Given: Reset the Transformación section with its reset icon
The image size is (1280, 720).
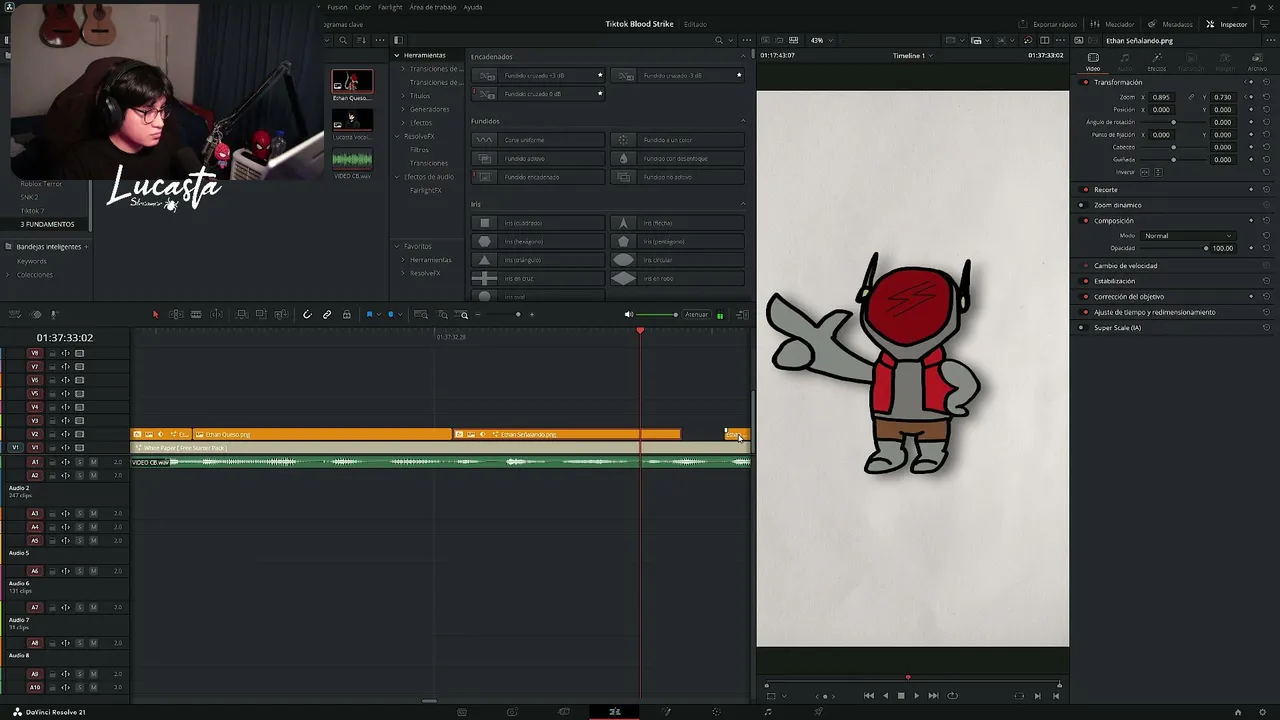Looking at the screenshot, I should (x=1266, y=82).
